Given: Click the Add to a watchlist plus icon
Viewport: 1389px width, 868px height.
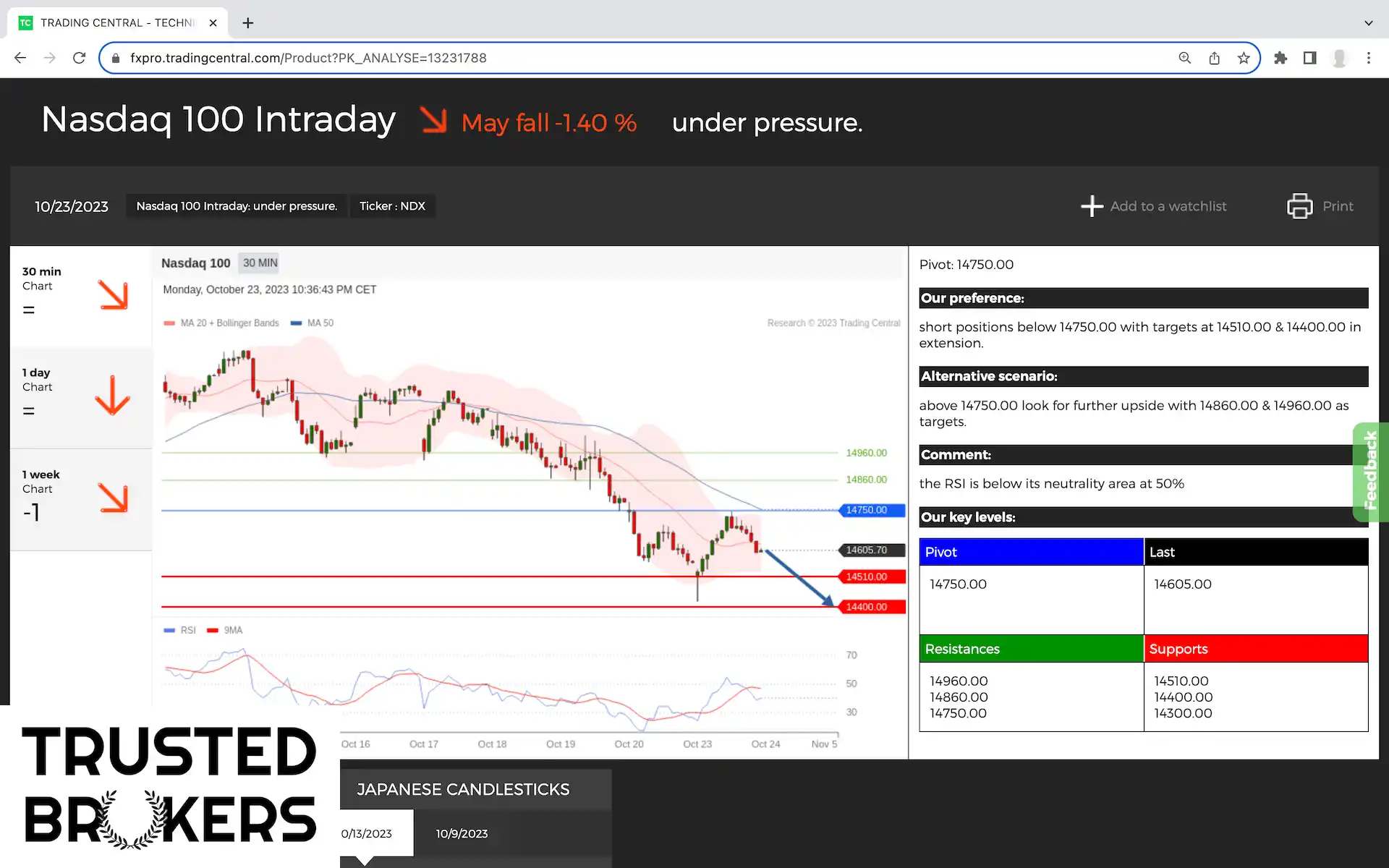Looking at the screenshot, I should pos(1092,206).
